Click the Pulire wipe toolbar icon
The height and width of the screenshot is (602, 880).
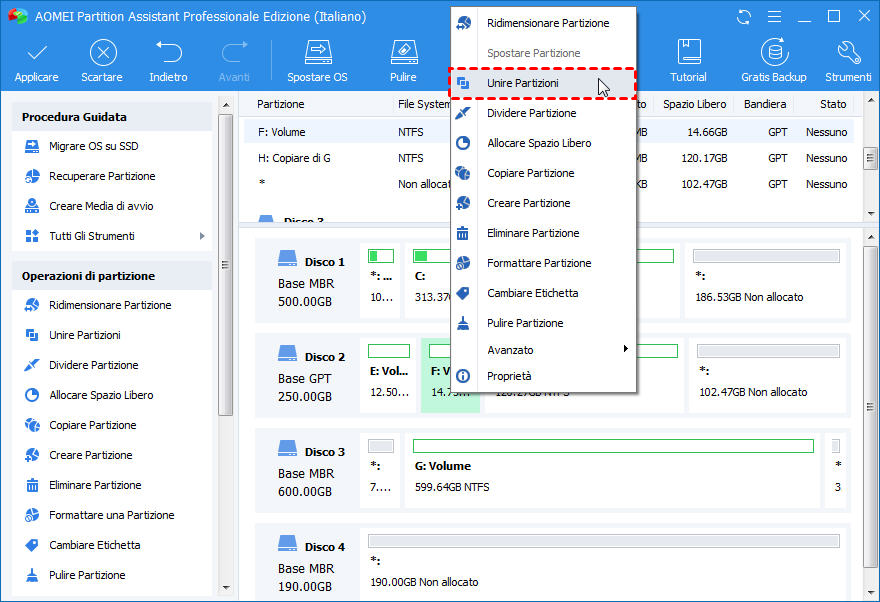404,61
